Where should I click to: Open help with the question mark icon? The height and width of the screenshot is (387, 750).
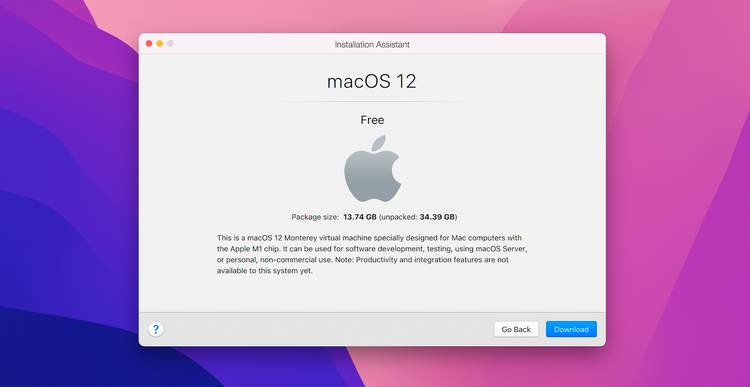pos(156,329)
